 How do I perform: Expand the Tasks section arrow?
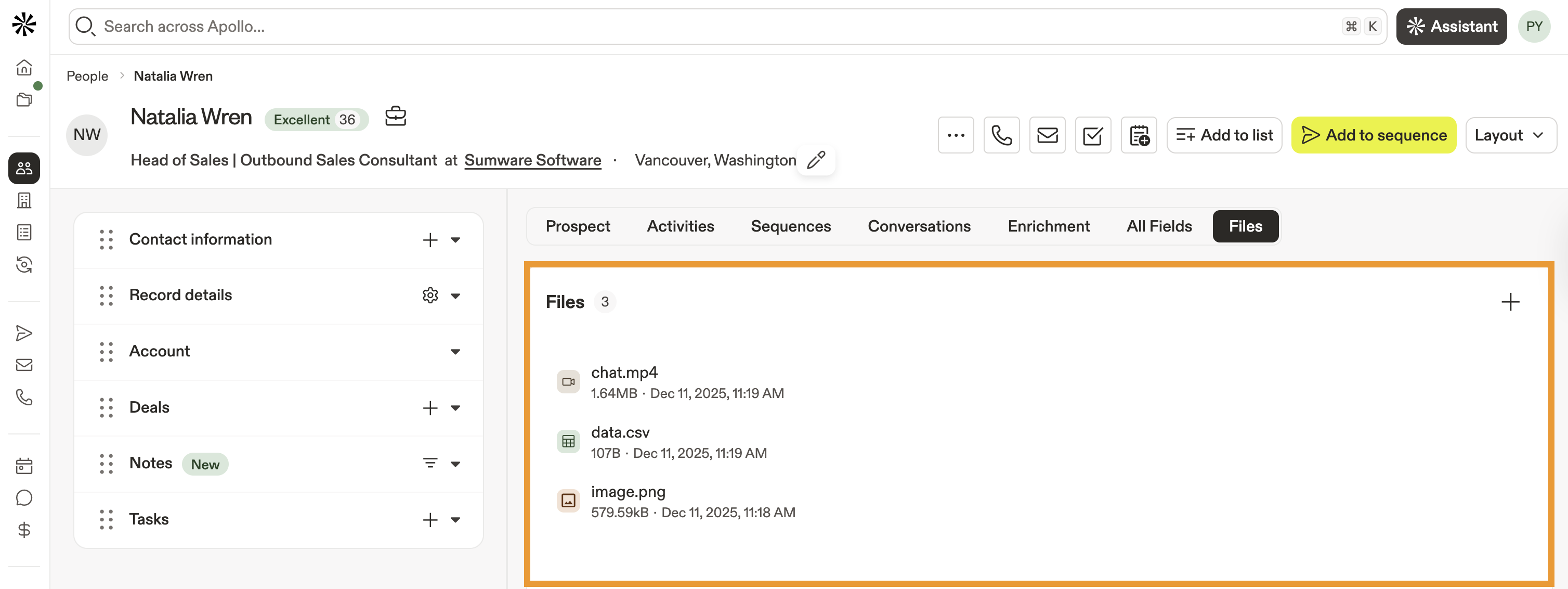[x=455, y=520]
